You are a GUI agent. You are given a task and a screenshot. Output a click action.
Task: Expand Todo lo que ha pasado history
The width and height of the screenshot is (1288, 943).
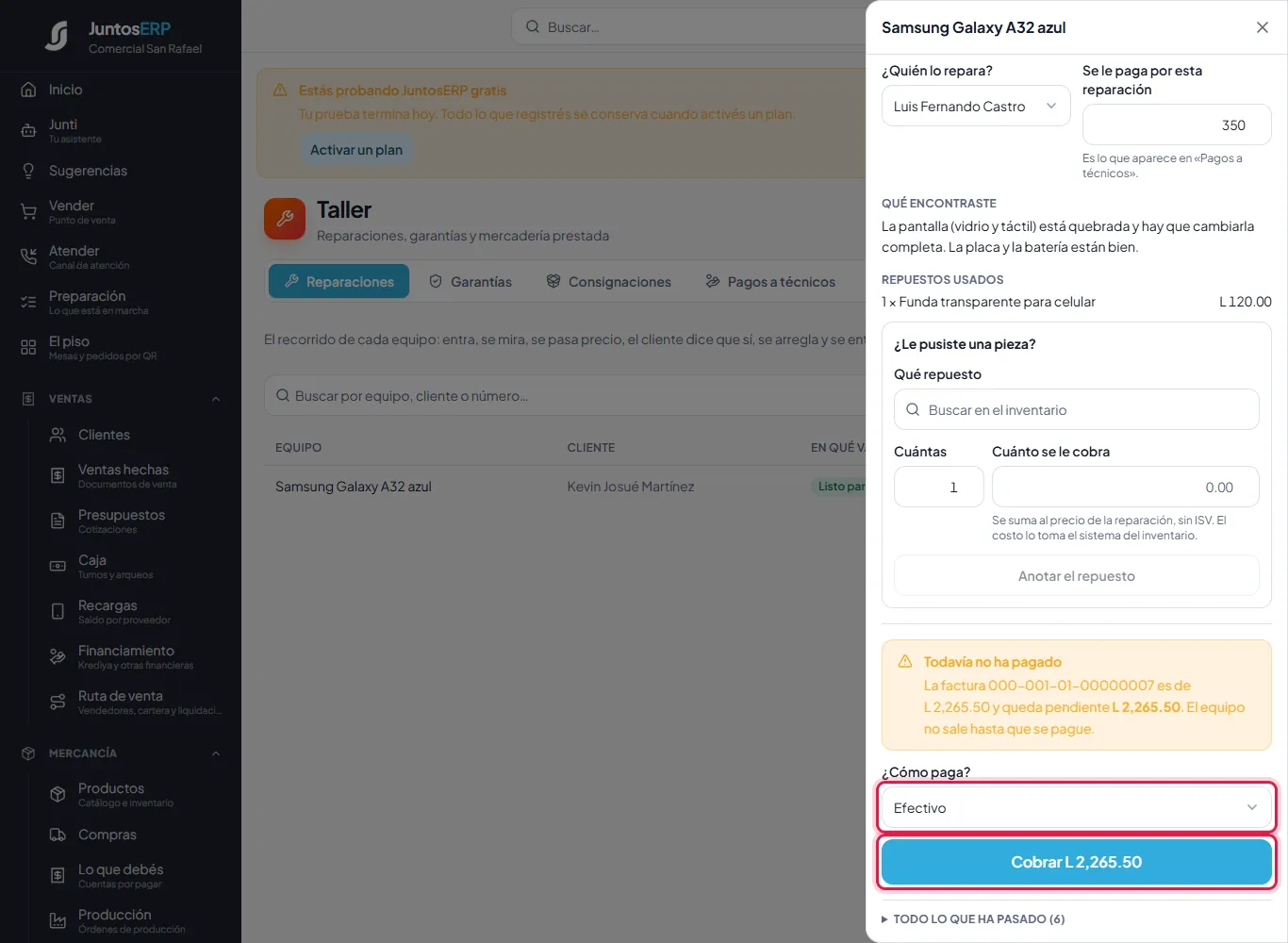(973, 918)
